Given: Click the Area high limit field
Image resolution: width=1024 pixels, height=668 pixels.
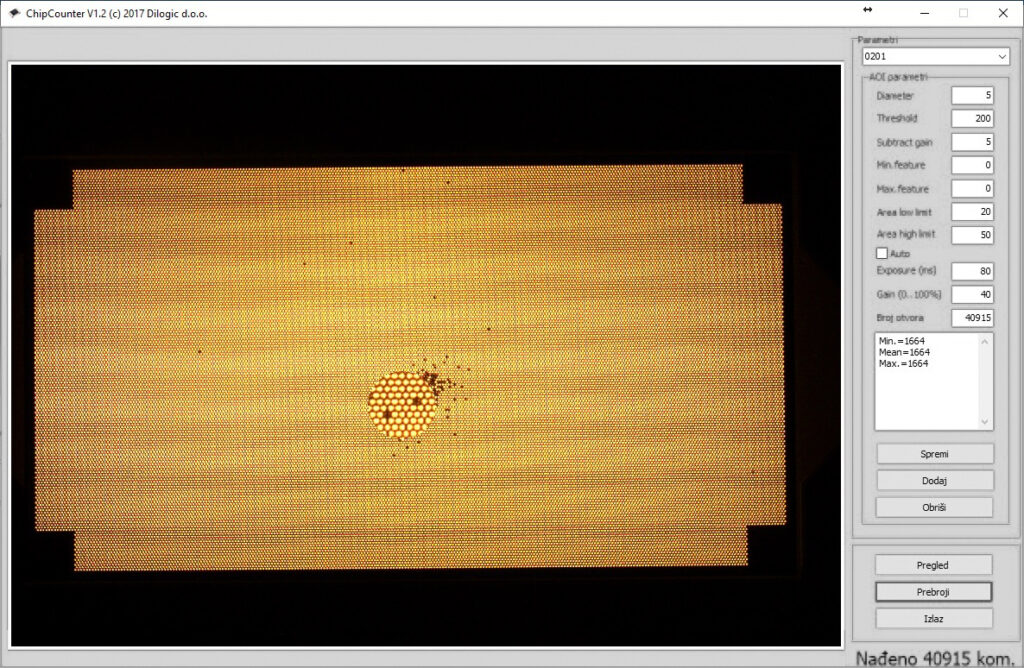Looking at the screenshot, I should (972, 234).
